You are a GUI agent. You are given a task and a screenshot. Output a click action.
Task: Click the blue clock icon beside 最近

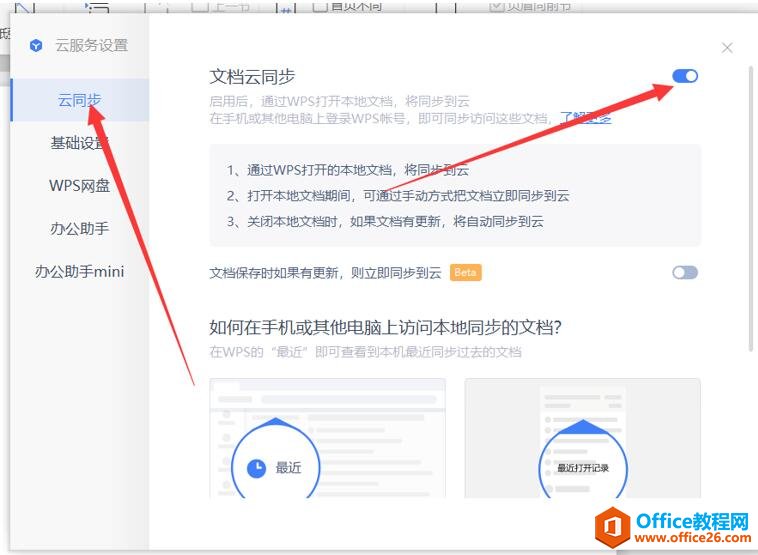257,468
